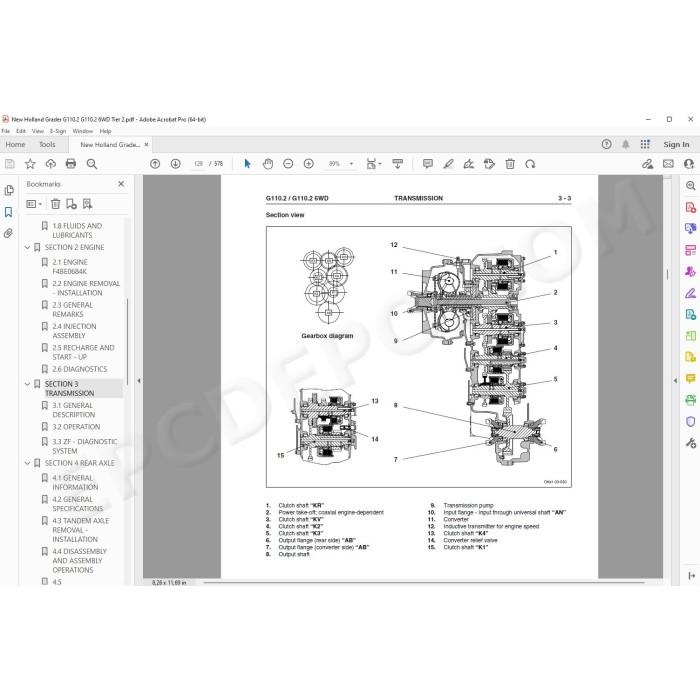Click the document horizontal scrollbar

click(424, 582)
